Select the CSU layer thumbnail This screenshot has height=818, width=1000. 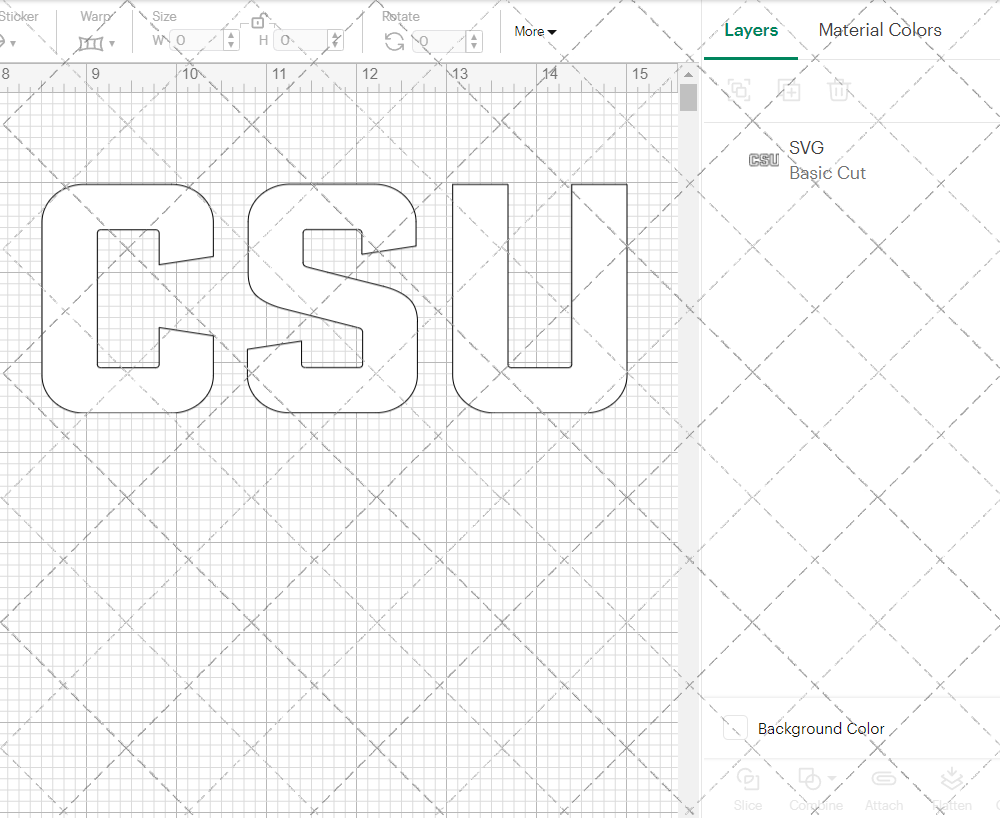pos(763,160)
